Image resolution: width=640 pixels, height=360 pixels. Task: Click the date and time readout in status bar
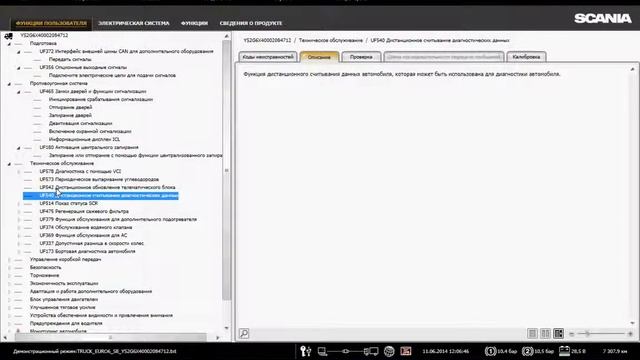pos(446,351)
